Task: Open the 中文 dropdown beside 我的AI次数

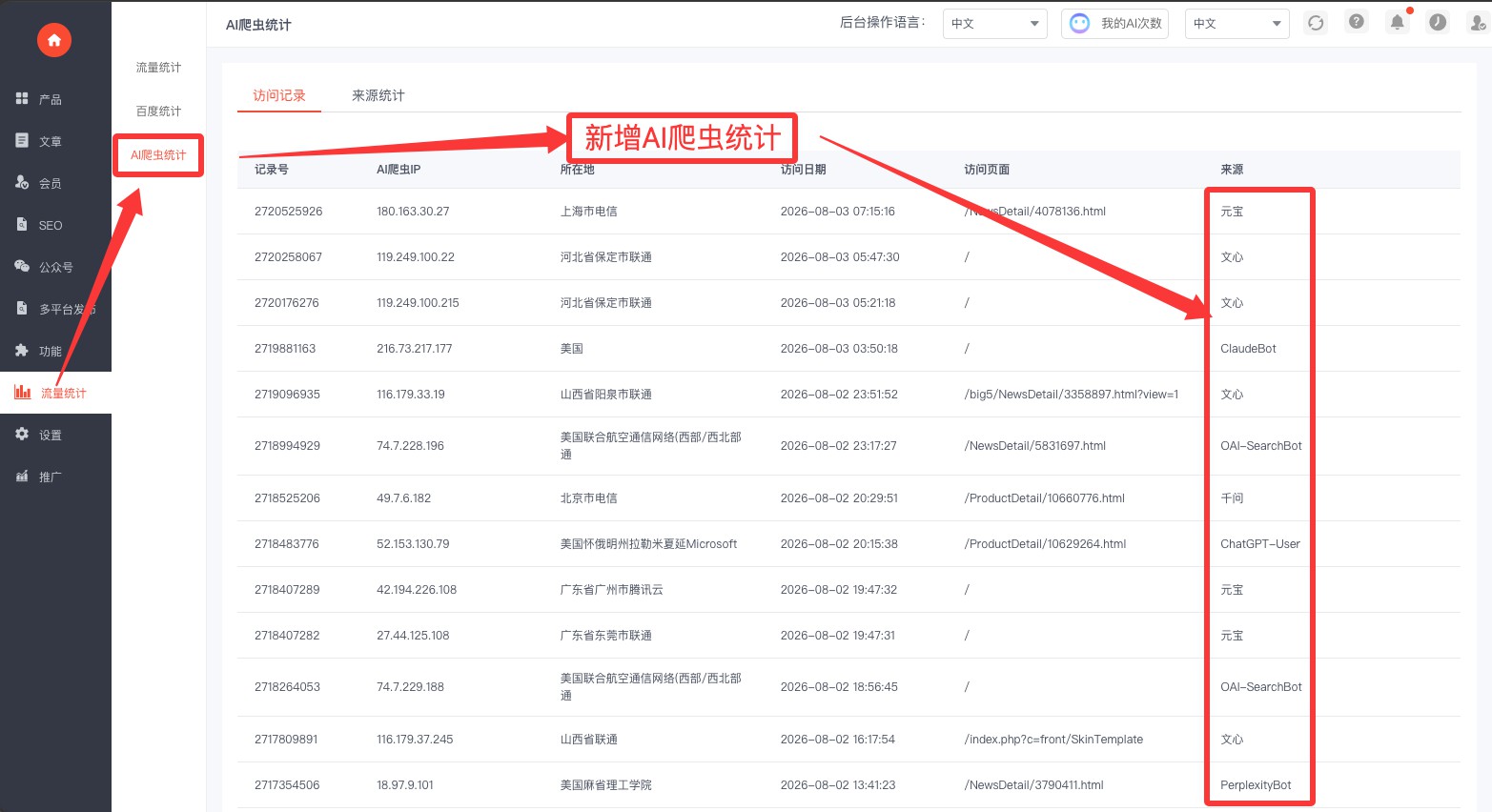Action: coord(1237,23)
